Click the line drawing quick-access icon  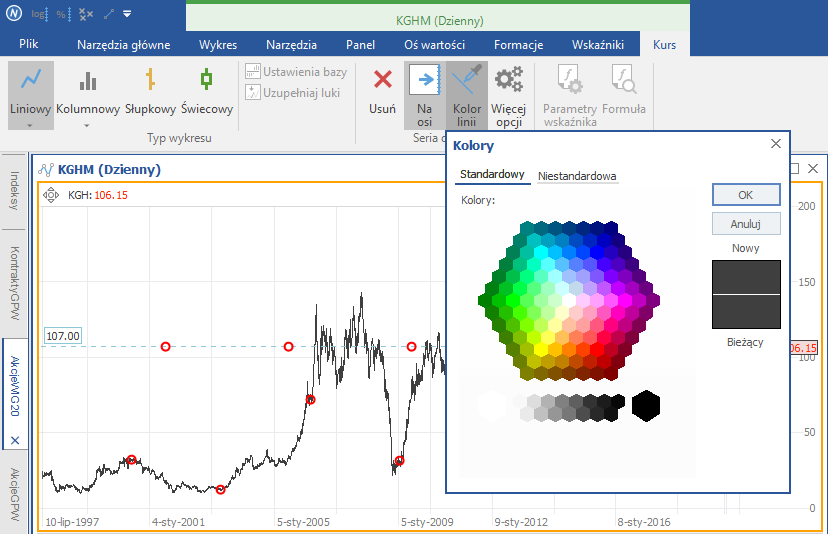point(109,14)
